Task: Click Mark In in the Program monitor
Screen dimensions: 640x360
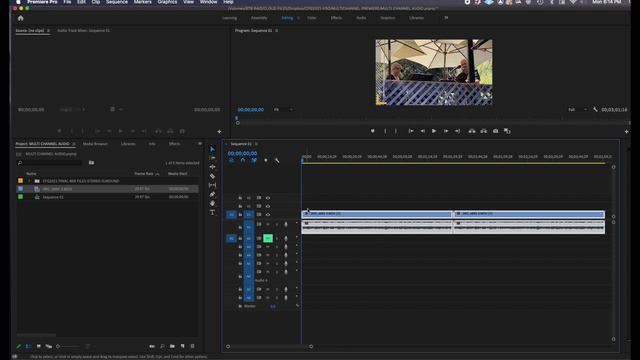Action: [x=385, y=131]
